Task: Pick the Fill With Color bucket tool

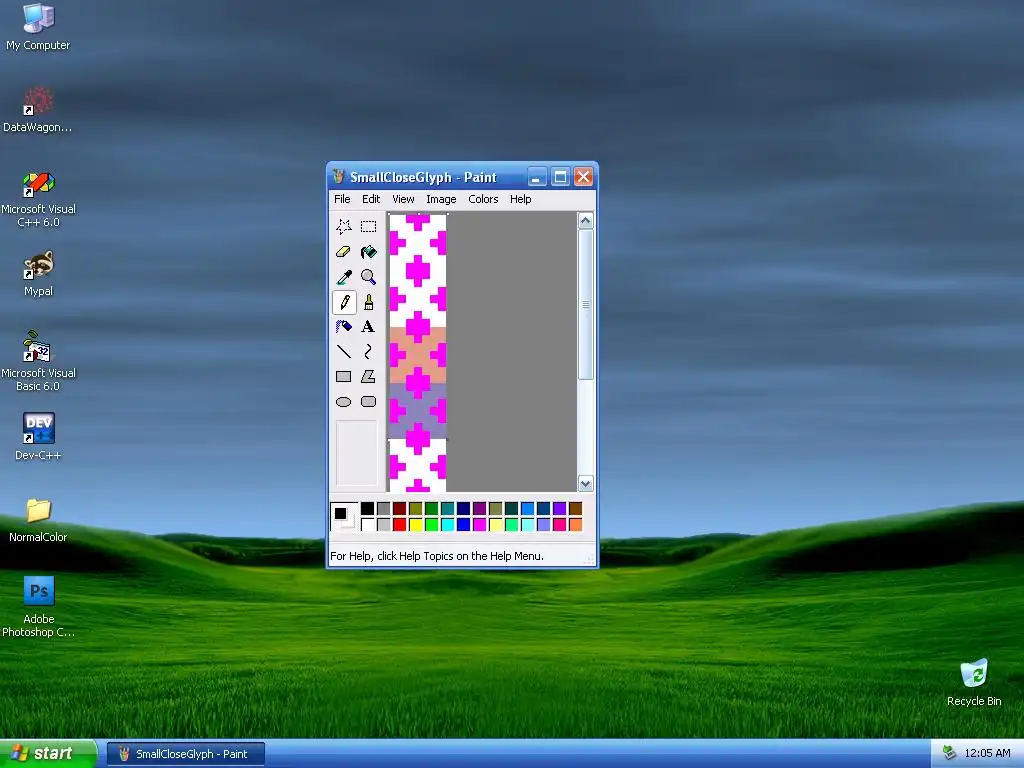Action: [368, 252]
